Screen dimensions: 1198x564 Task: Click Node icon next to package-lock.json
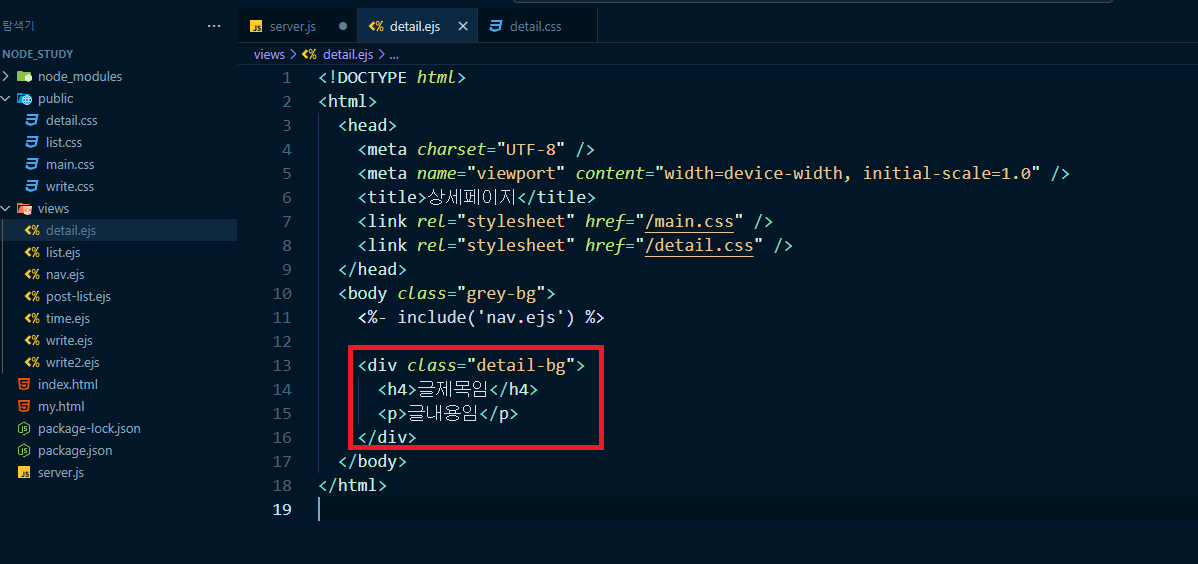tap(24, 429)
